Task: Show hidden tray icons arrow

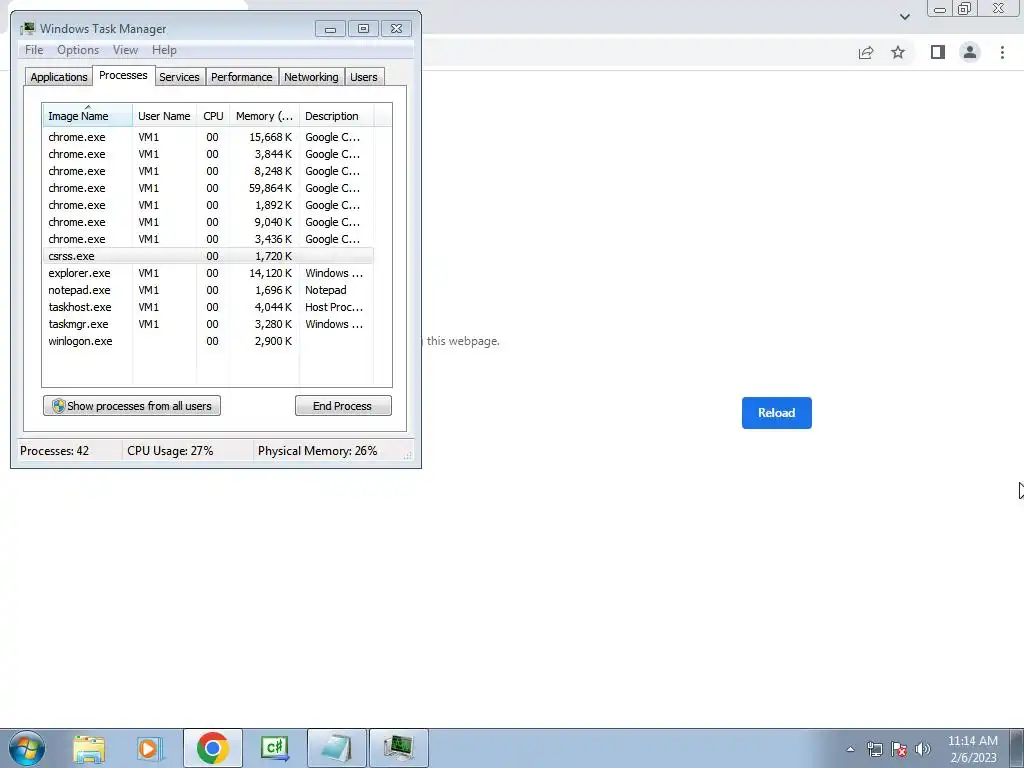Action: (850, 749)
